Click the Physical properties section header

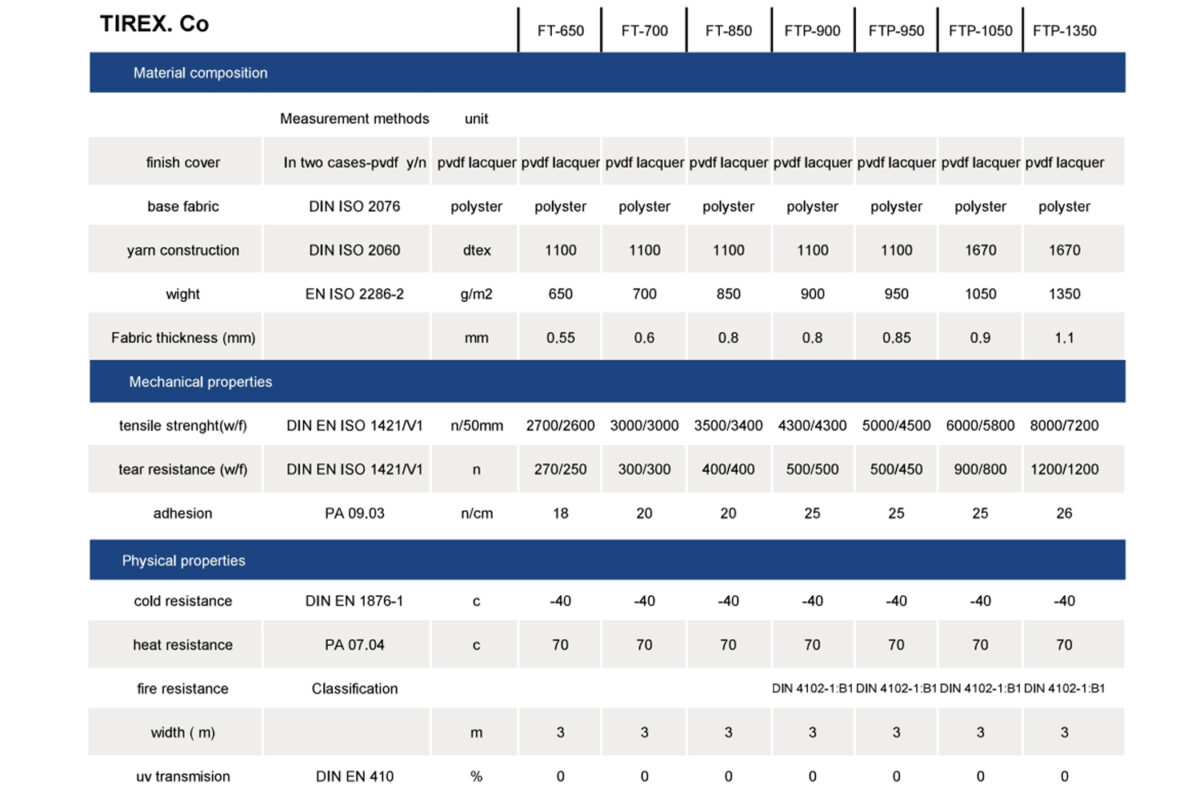pyautogui.click(x=183, y=561)
